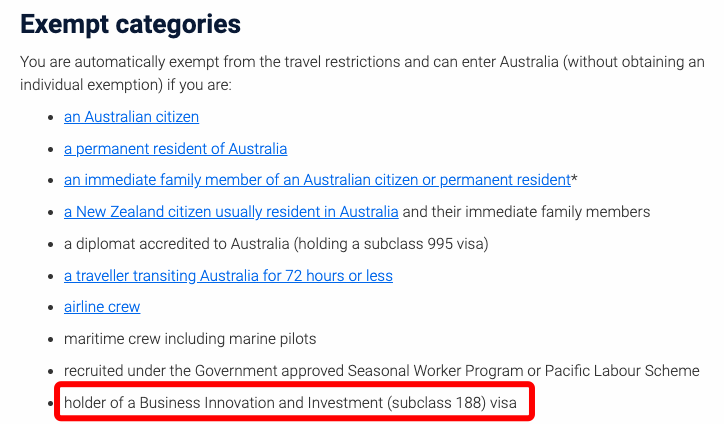Open the 'airline crew' link
The height and width of the screenshot is (424, 724).
coord(102,307)
